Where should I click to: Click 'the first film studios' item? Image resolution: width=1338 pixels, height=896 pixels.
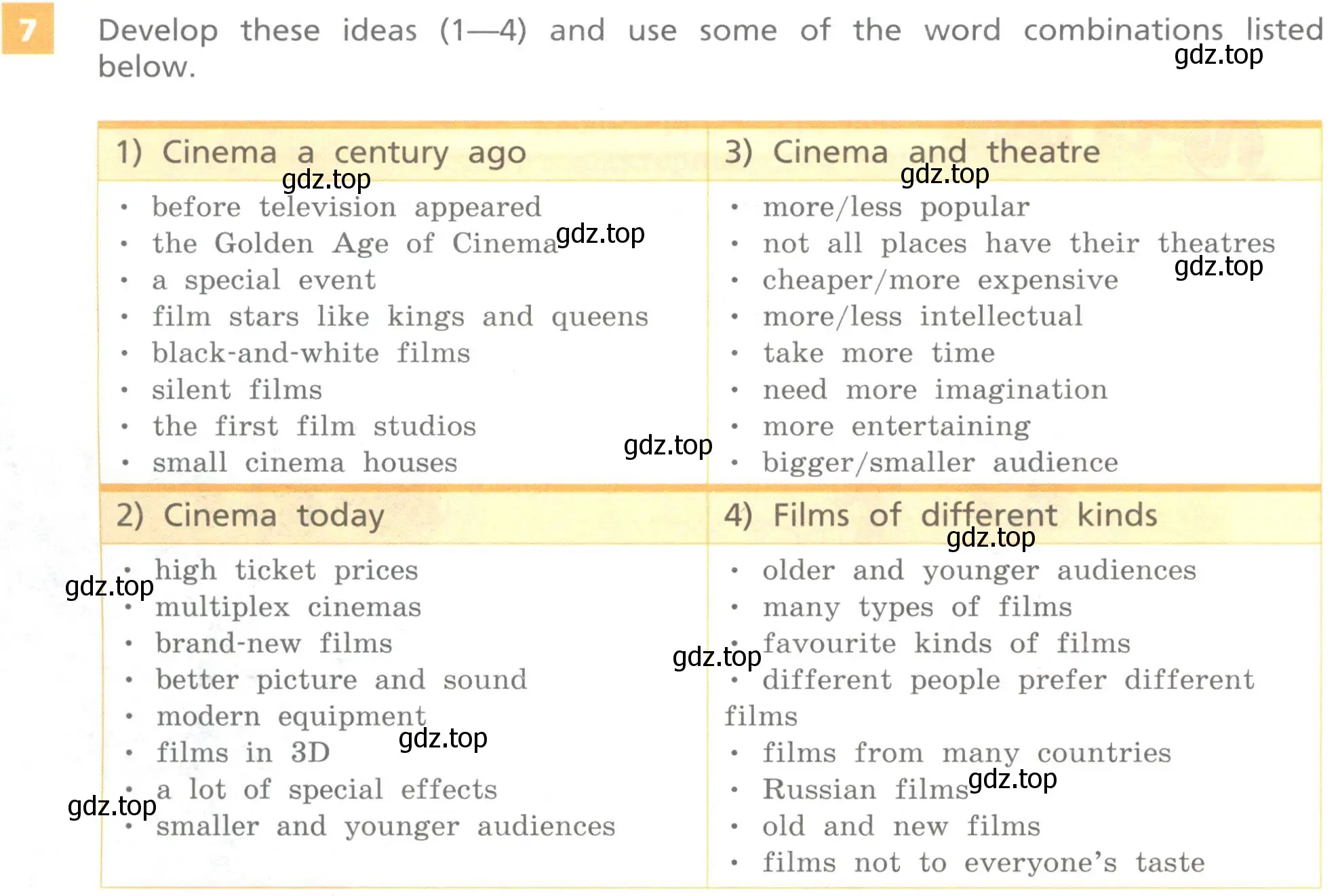click(314, 426)
